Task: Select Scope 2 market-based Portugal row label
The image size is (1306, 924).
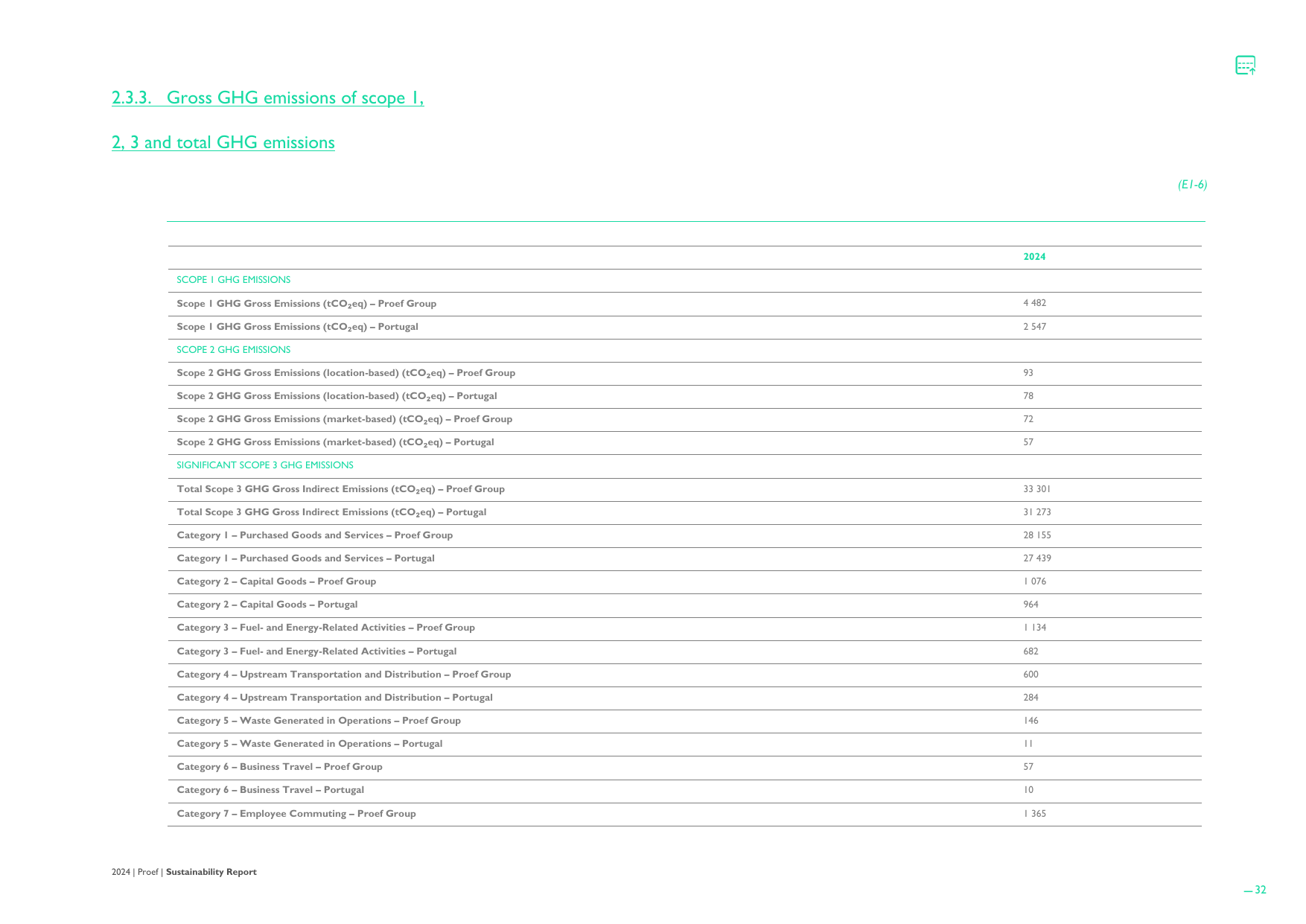Action: [335, 442]
